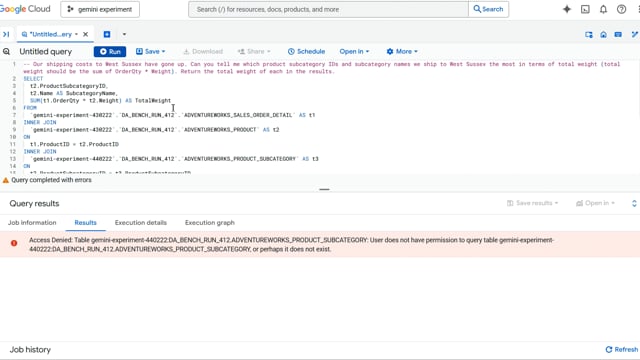Open the More settings menu

pyautogui.click(x=402, y=51)
